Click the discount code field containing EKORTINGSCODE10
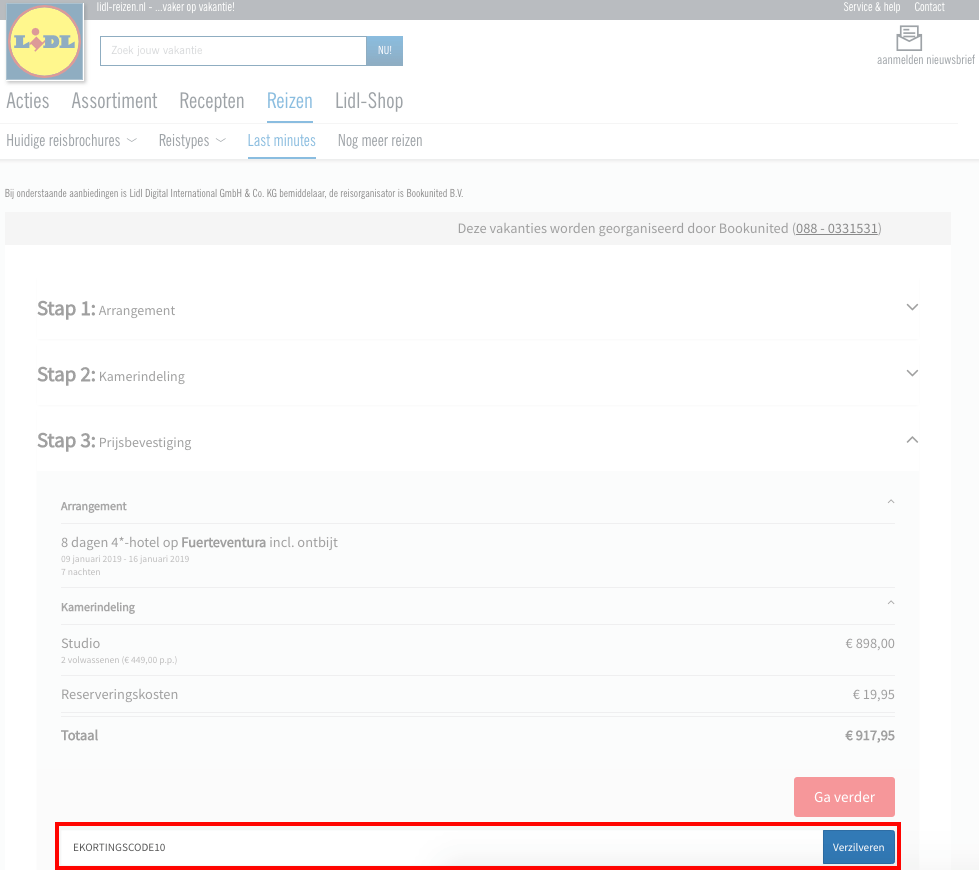The image size is (979, 870). click(x=442, y=847)
